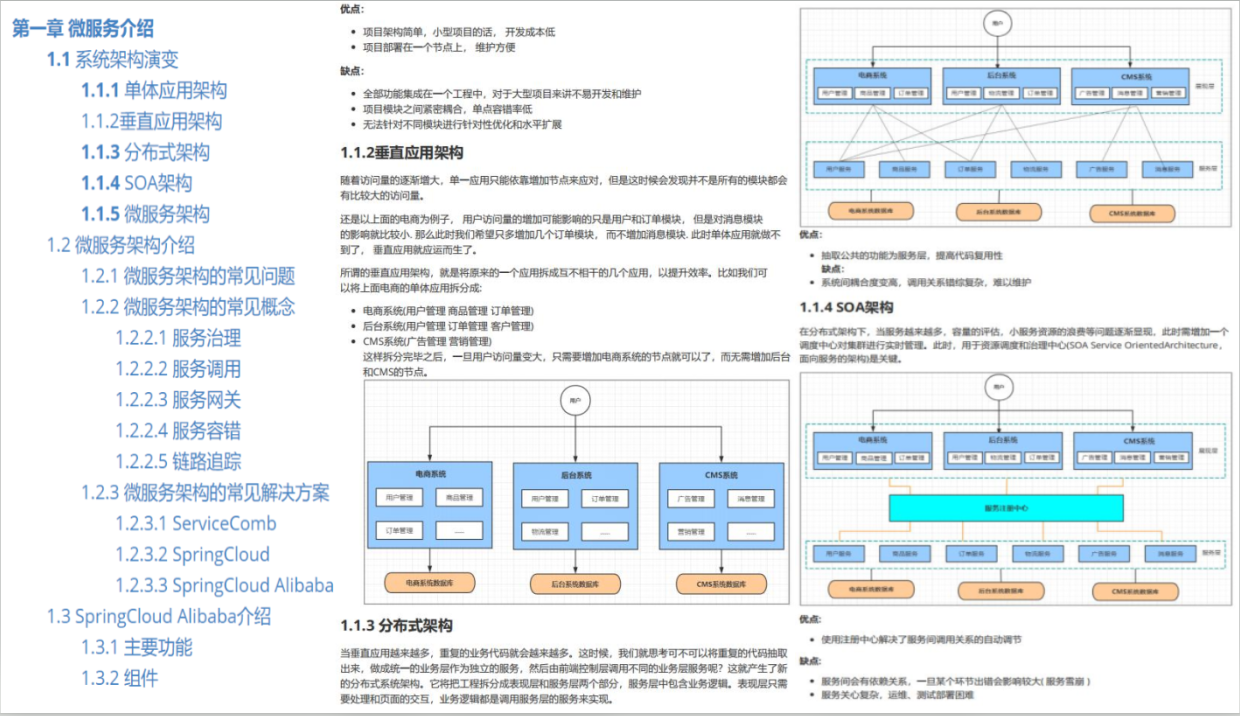Click 用户 circle in the vertical architecture diagram
1240x716 pixels.
tap(574, 400)
